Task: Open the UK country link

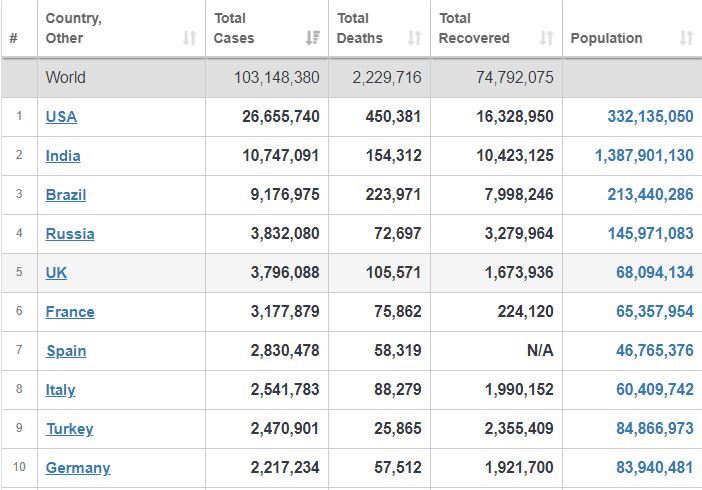Action: 56,273
